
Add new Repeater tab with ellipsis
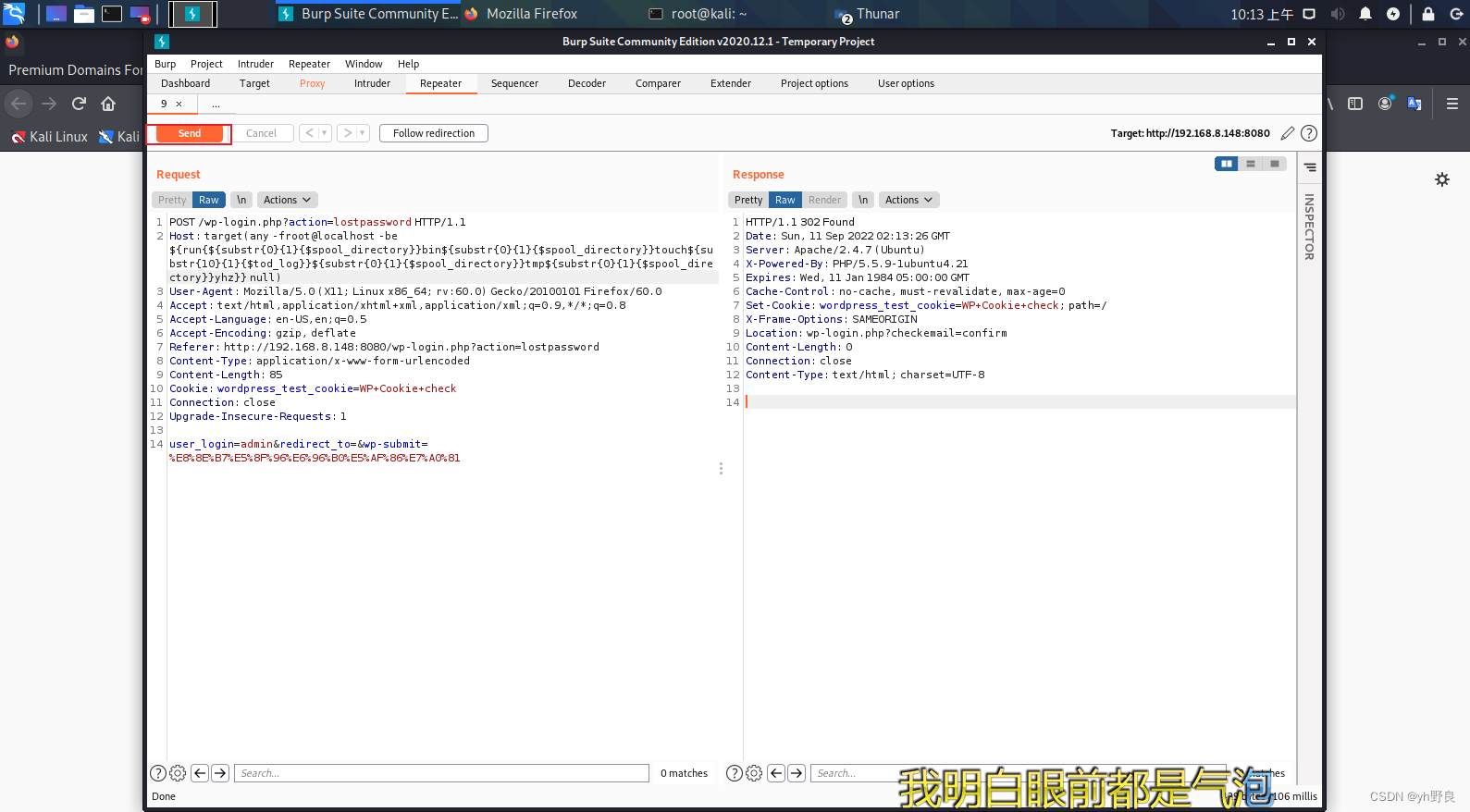(x=216, y=104)
